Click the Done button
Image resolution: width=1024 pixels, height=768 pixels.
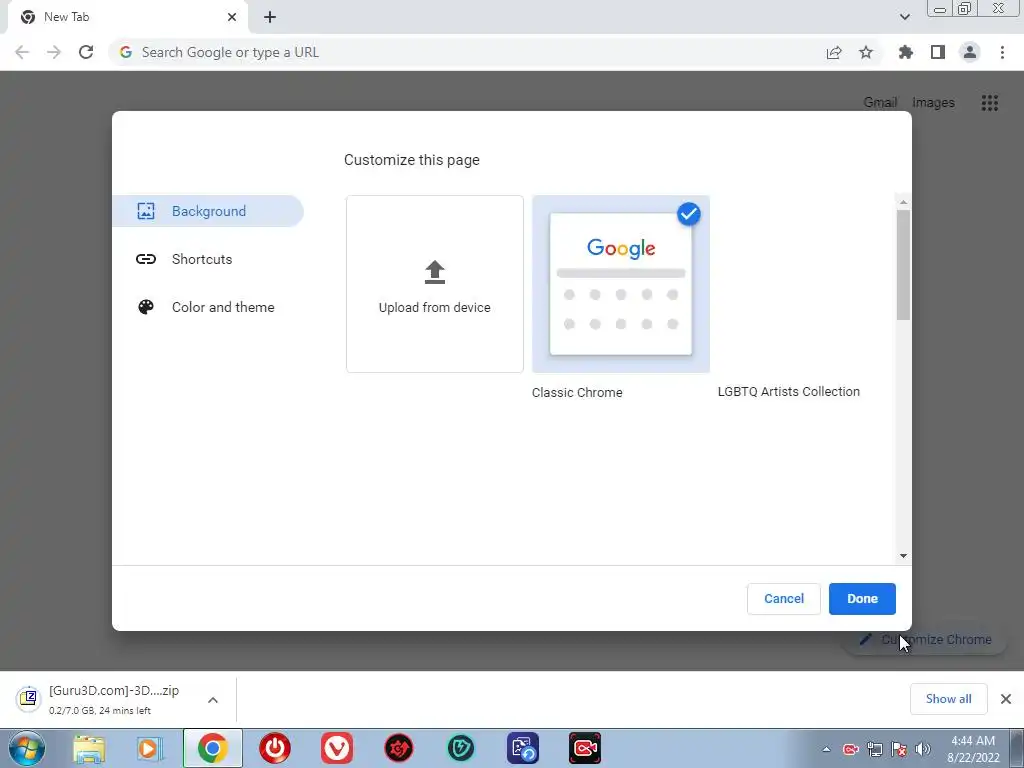(862, 599)
